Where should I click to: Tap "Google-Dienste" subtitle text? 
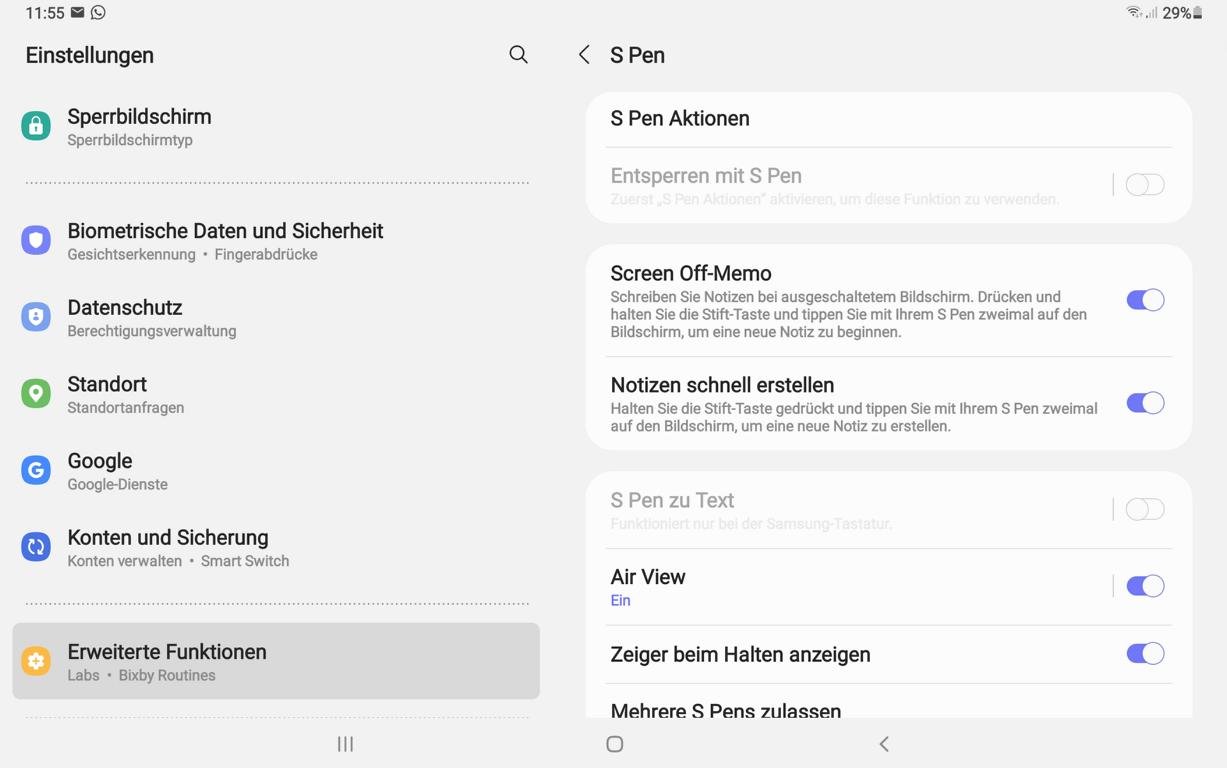pyautogui.click(x=117, y=485)
